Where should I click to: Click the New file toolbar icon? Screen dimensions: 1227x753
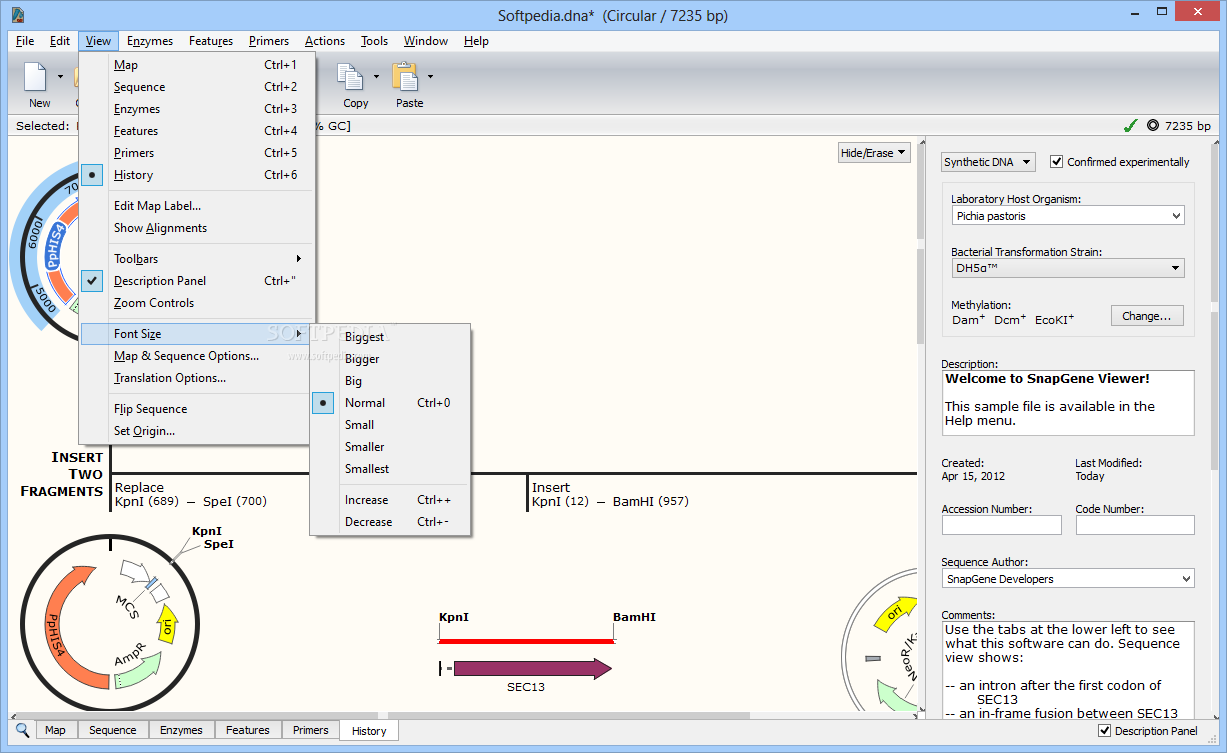[x=35, y=77]
